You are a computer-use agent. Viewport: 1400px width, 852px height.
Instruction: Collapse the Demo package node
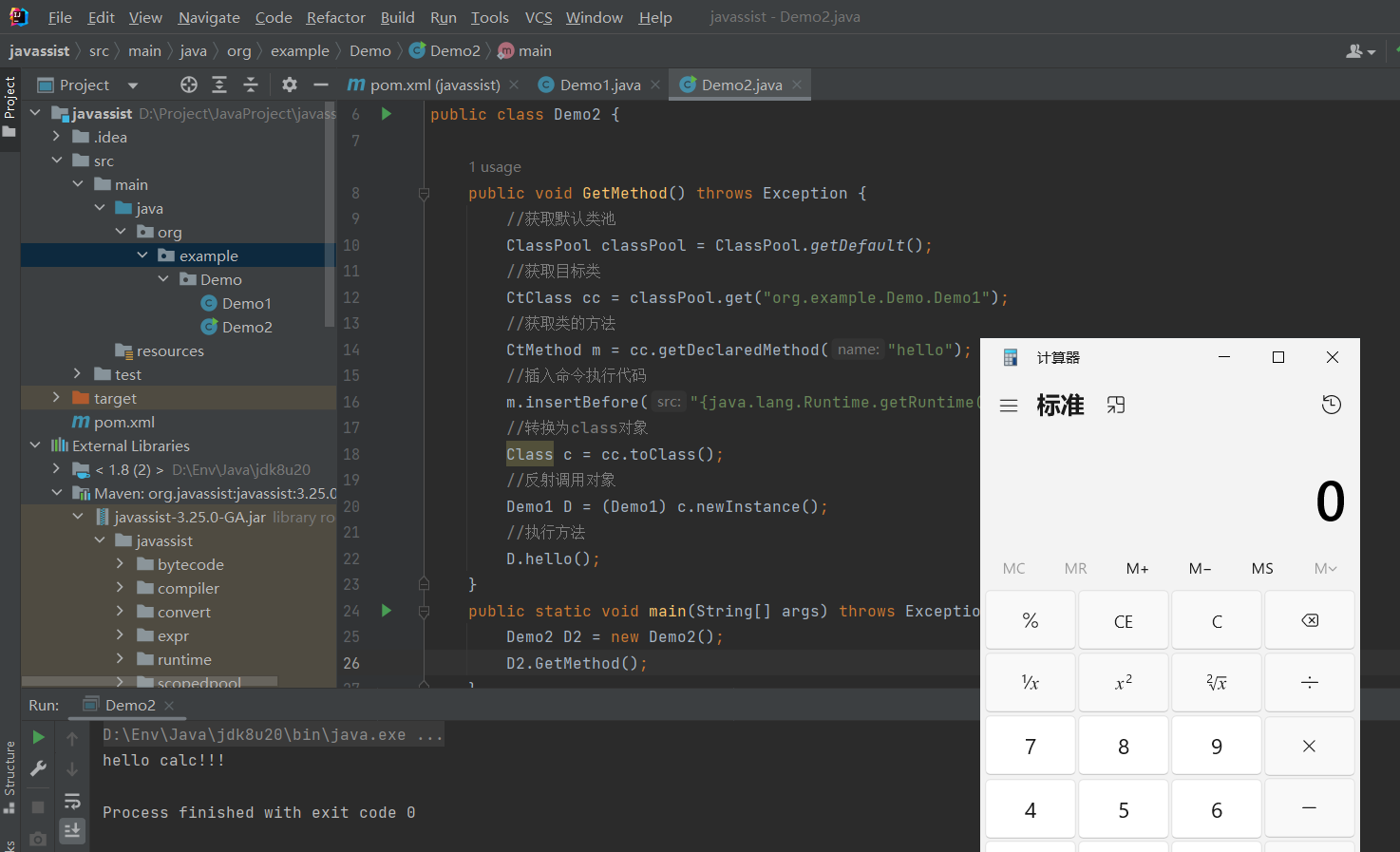[x=163, y=279]
